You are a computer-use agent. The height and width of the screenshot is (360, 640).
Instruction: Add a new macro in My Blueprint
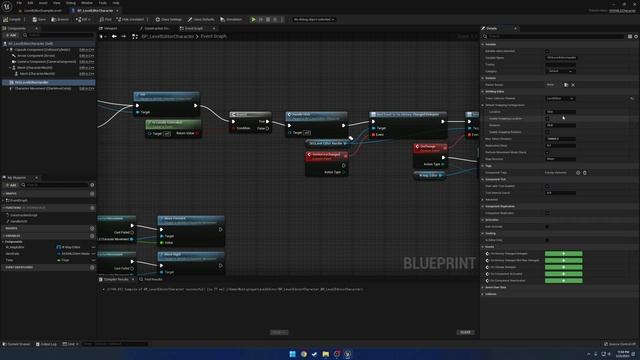92,228
